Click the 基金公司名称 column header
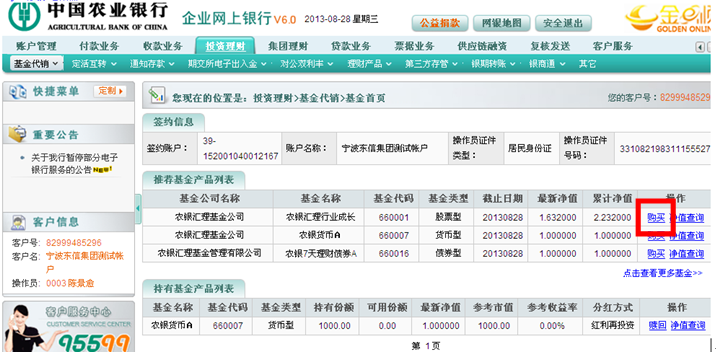Image resolution: width=716 pixels, height=364 pixels. tap(209, 199)
